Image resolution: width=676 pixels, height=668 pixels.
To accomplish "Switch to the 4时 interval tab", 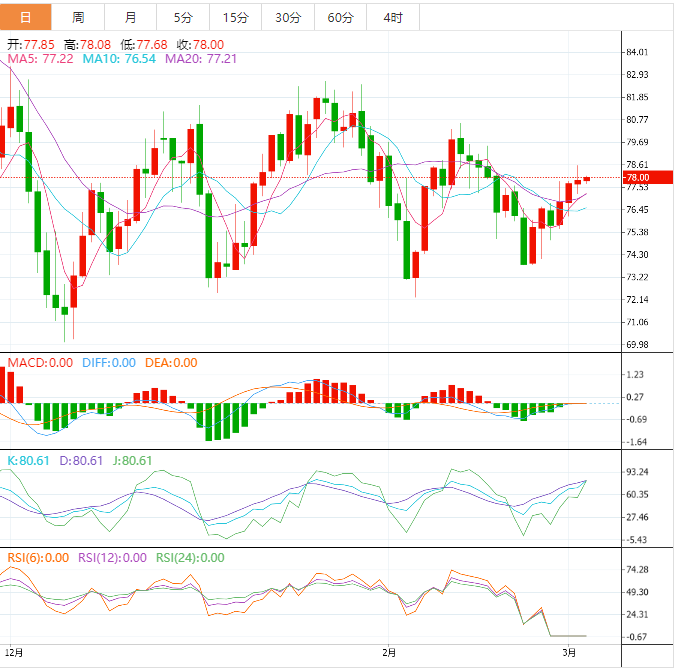I will [393, 17].
